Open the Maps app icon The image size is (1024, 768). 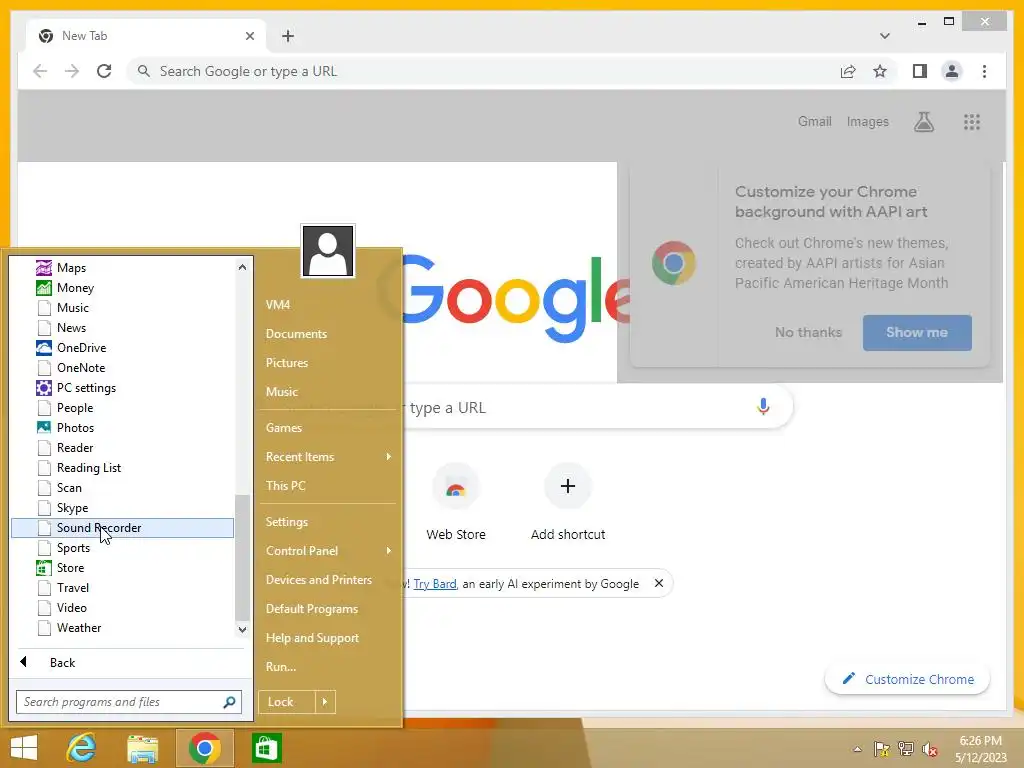pyautogui.click(x=44, y=268)
